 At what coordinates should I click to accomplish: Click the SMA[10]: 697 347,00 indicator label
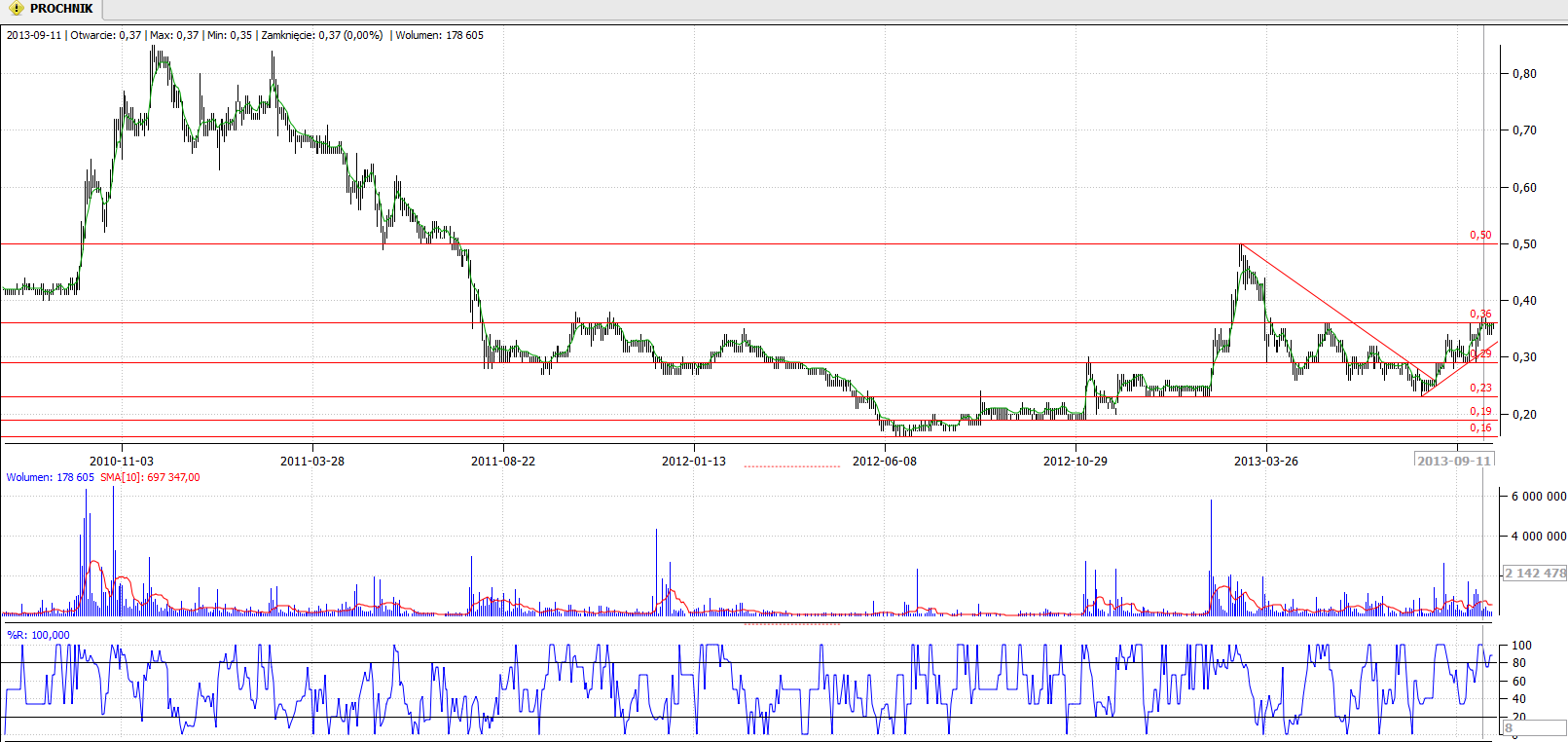(150, 477)
